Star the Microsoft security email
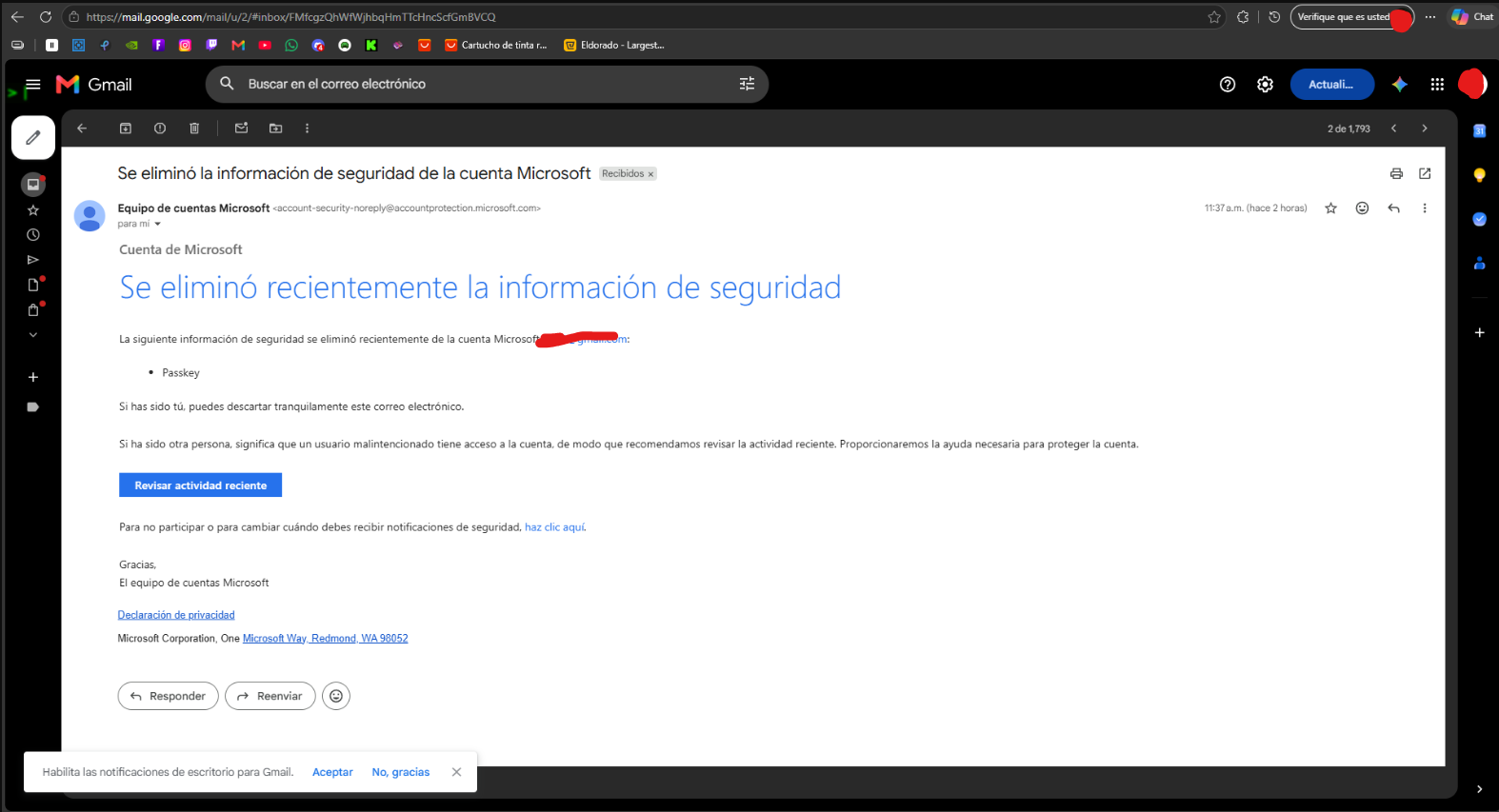The image size is (1499, 812). pyautogui.click(x=1330, y=208)
